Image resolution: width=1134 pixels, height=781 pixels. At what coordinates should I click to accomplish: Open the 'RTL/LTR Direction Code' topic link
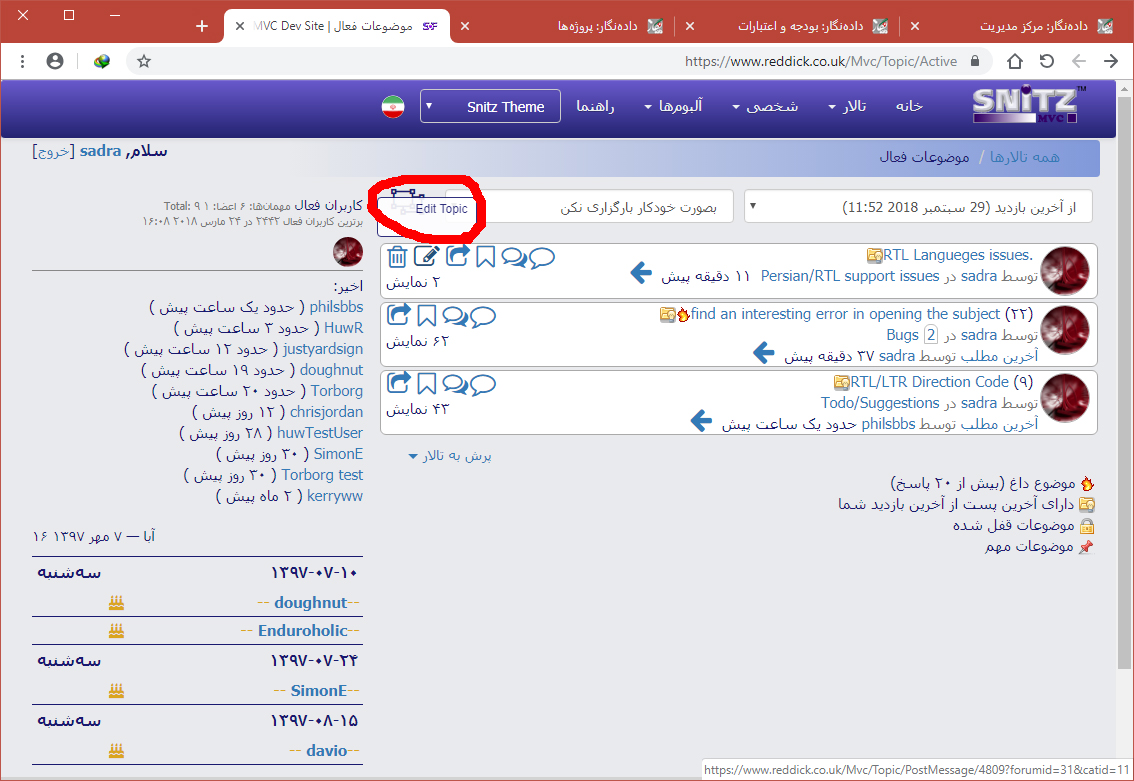pos(929,382)
